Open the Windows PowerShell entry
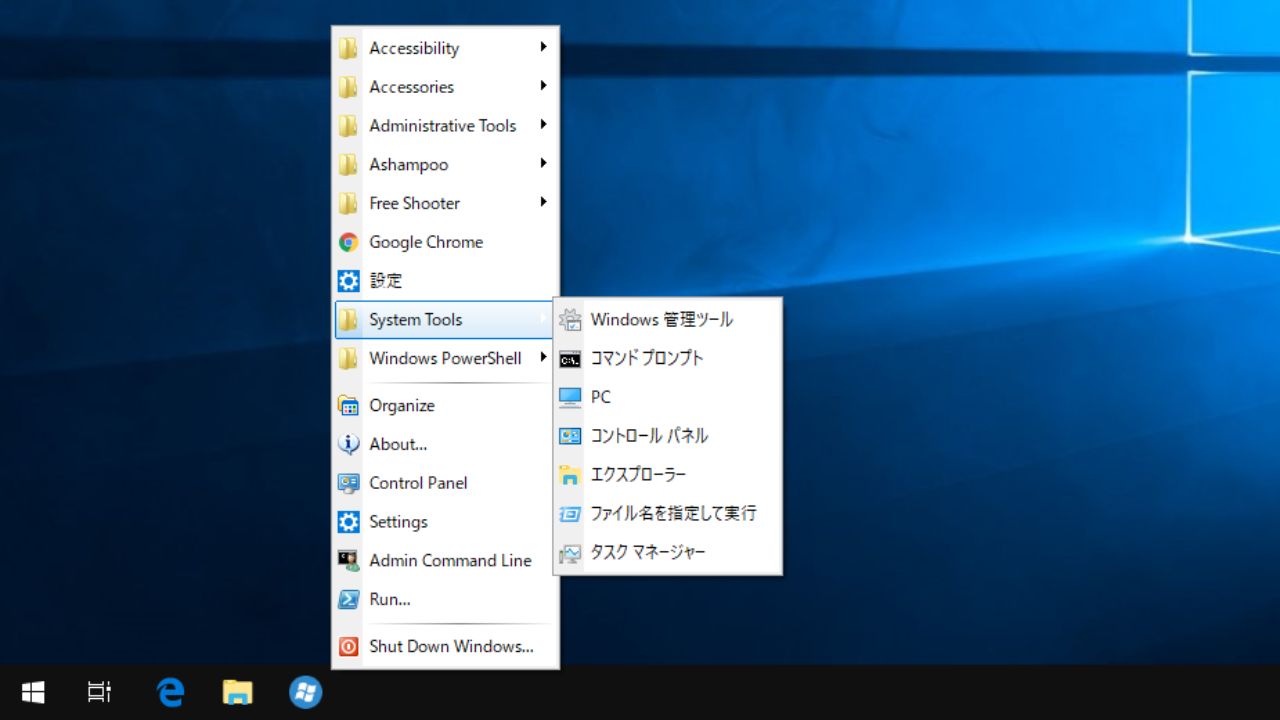This screenshot has height=720, width=1280. (x=445, y=358)
